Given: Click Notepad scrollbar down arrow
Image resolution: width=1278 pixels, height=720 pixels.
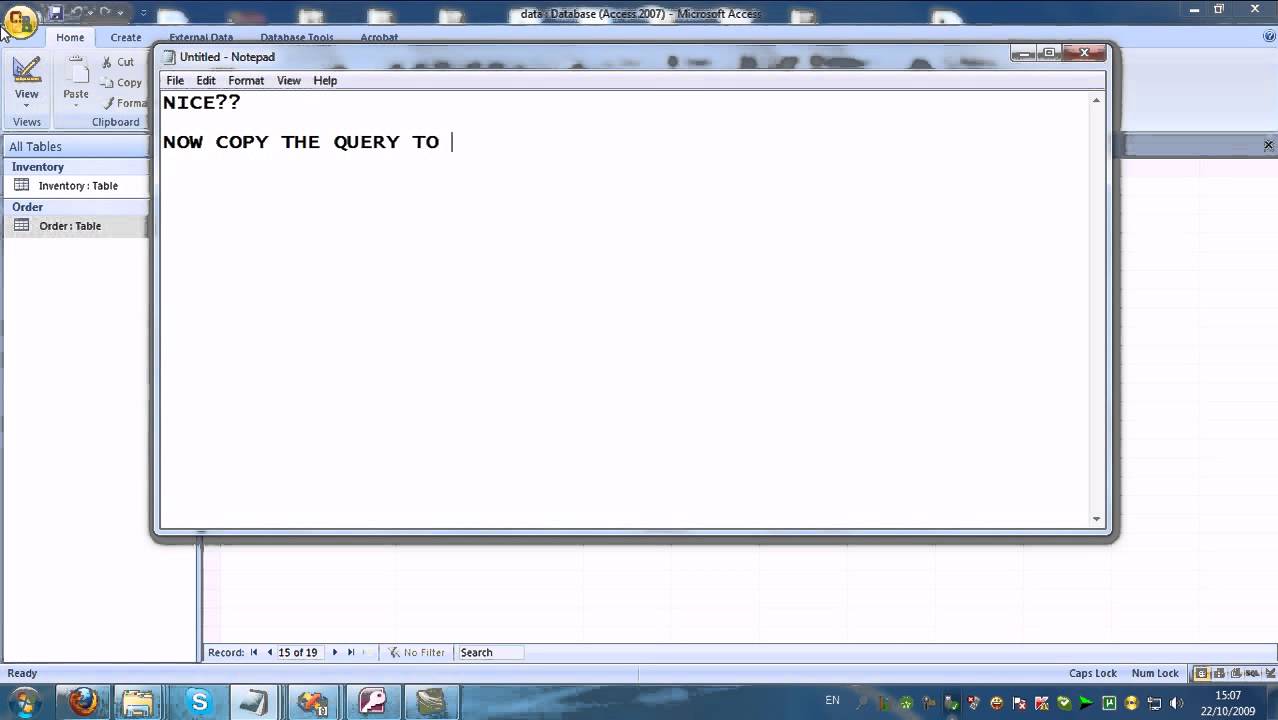Looking at the screenshot, I should pos(1096,519).
